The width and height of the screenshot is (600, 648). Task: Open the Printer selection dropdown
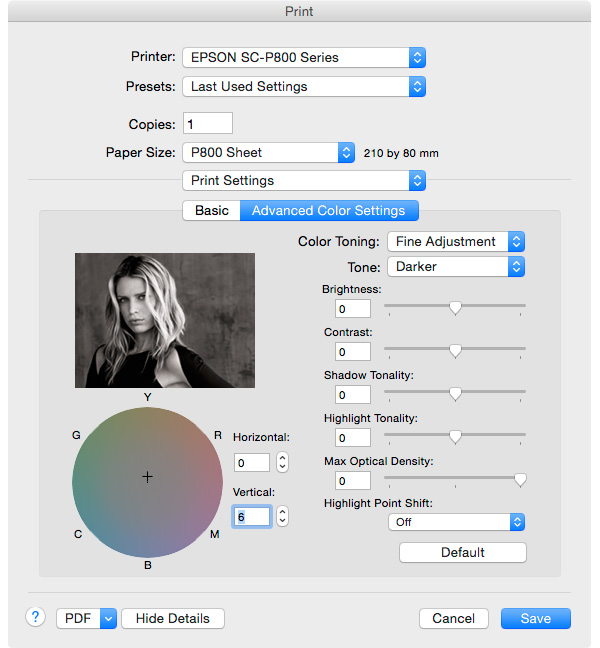click(x=303, y=58)
